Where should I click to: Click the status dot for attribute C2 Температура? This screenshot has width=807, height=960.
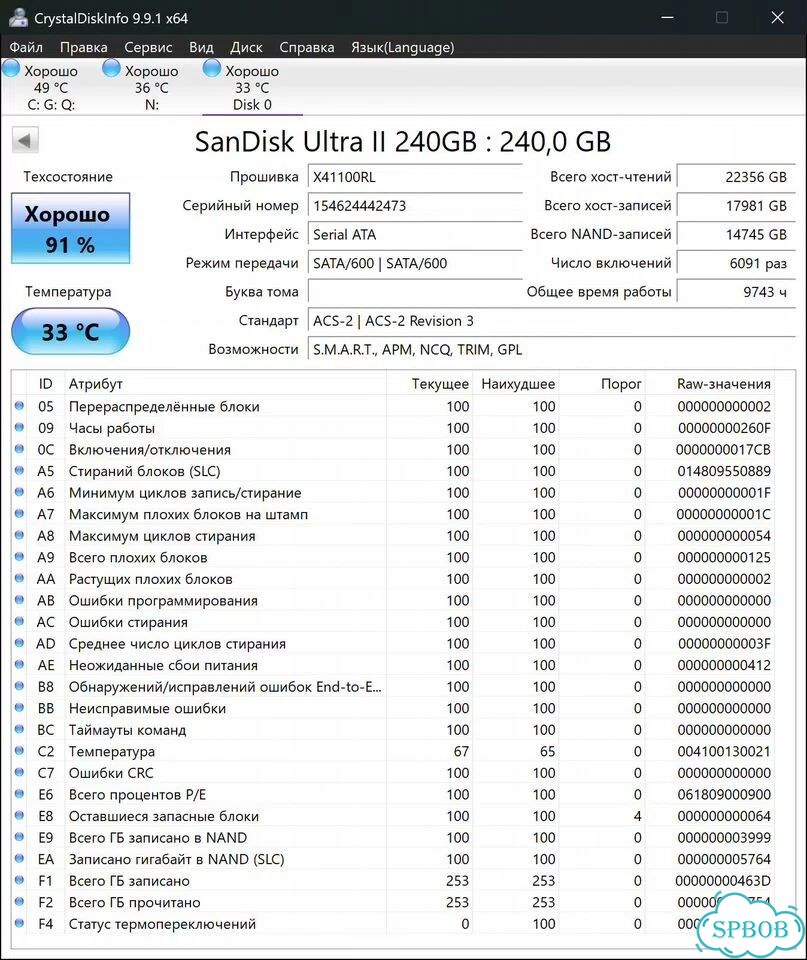(x=19, y=751)
